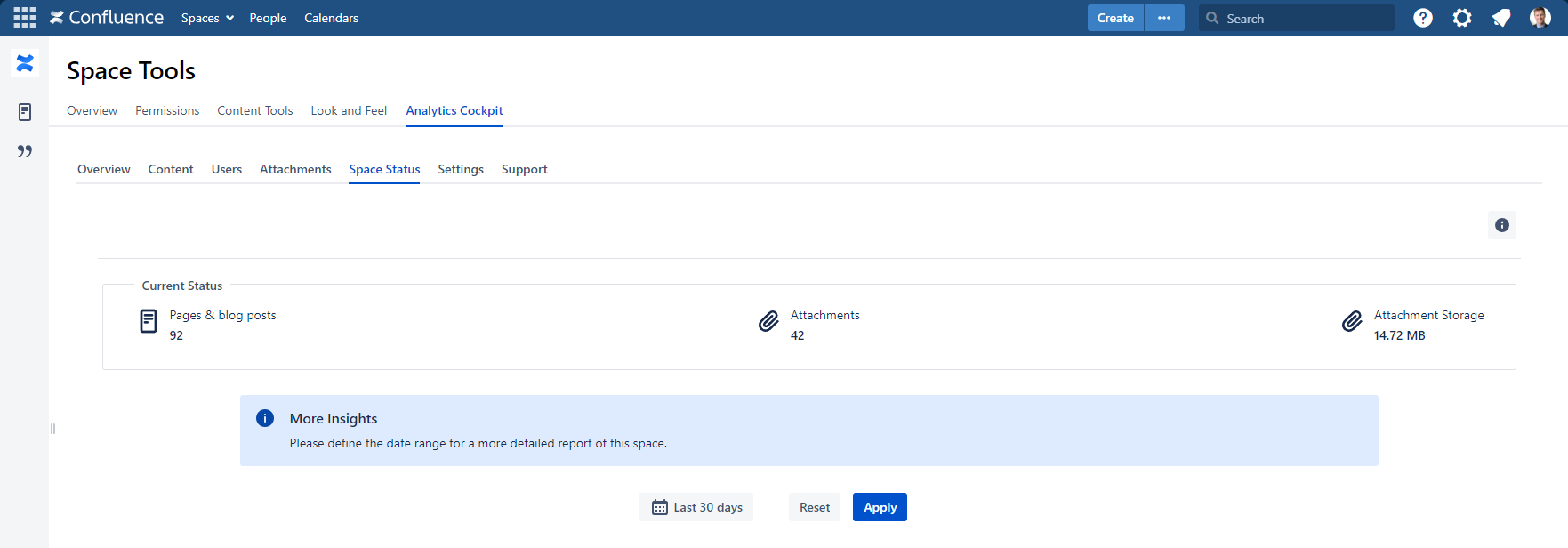Click the sidebar pages icon
1568x548 pixels.
click(25, 112)
